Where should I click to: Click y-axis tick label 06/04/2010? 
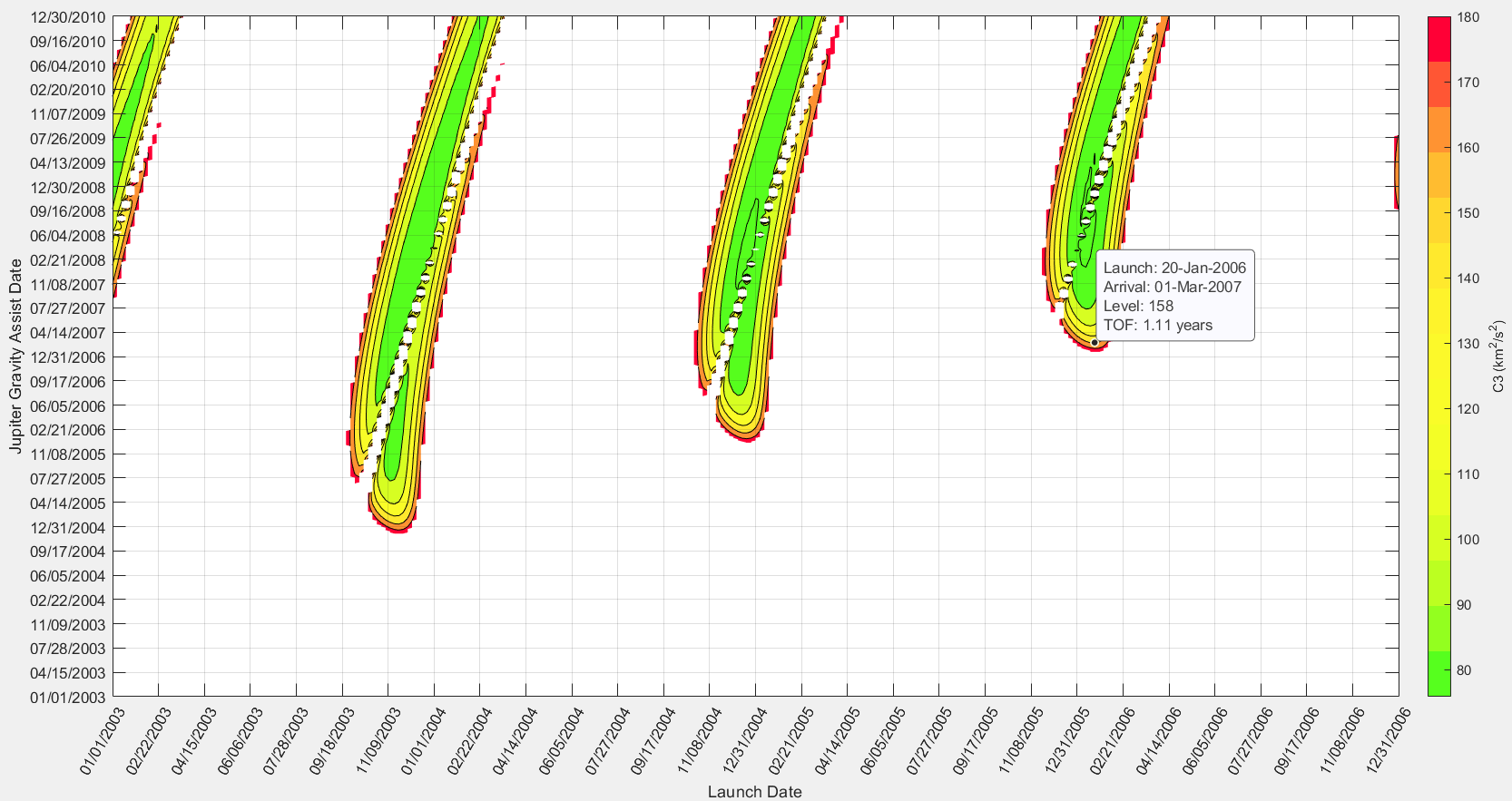(68, 66)
